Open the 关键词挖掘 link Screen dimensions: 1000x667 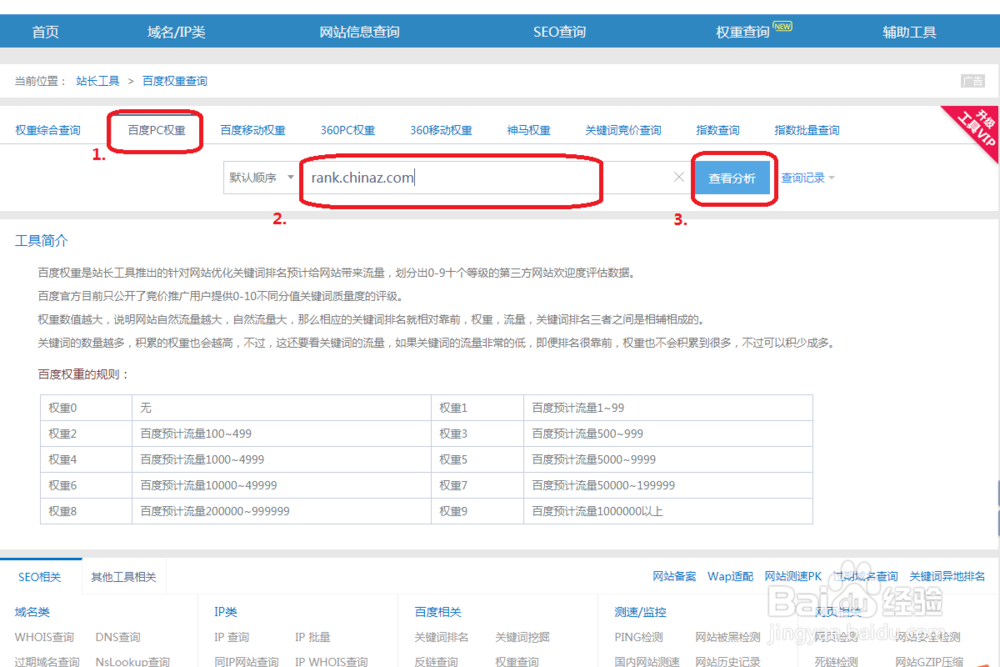(522, 637)
